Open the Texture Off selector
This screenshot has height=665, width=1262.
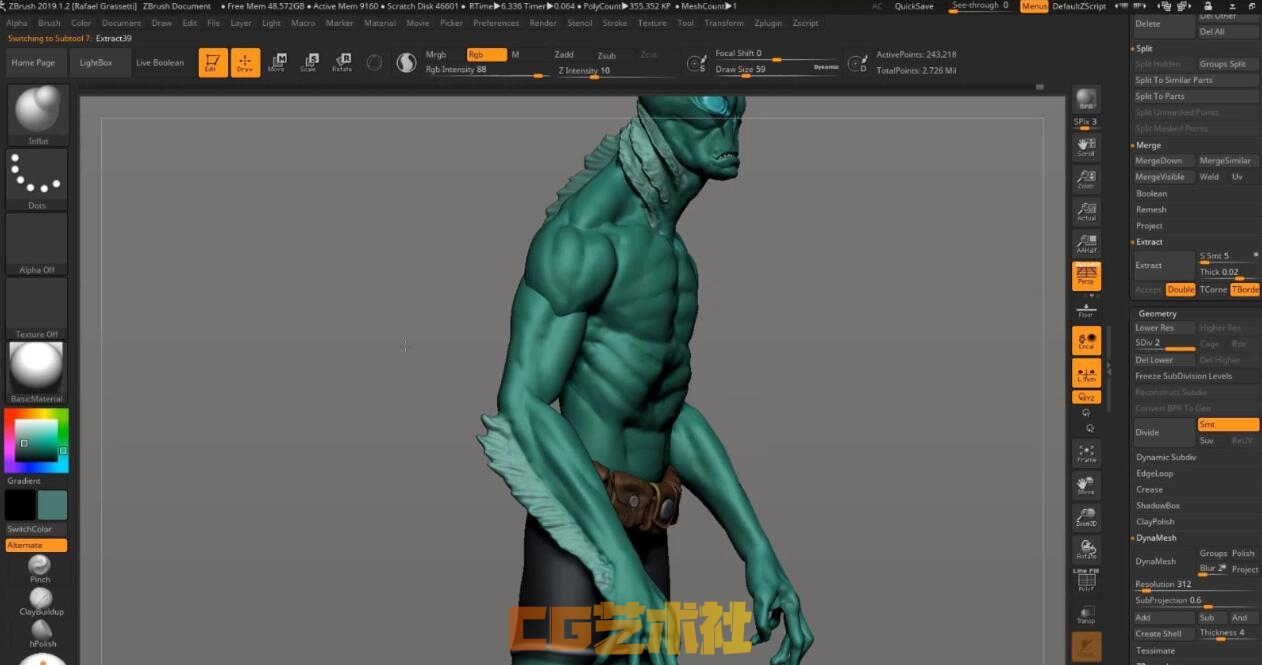37,308
